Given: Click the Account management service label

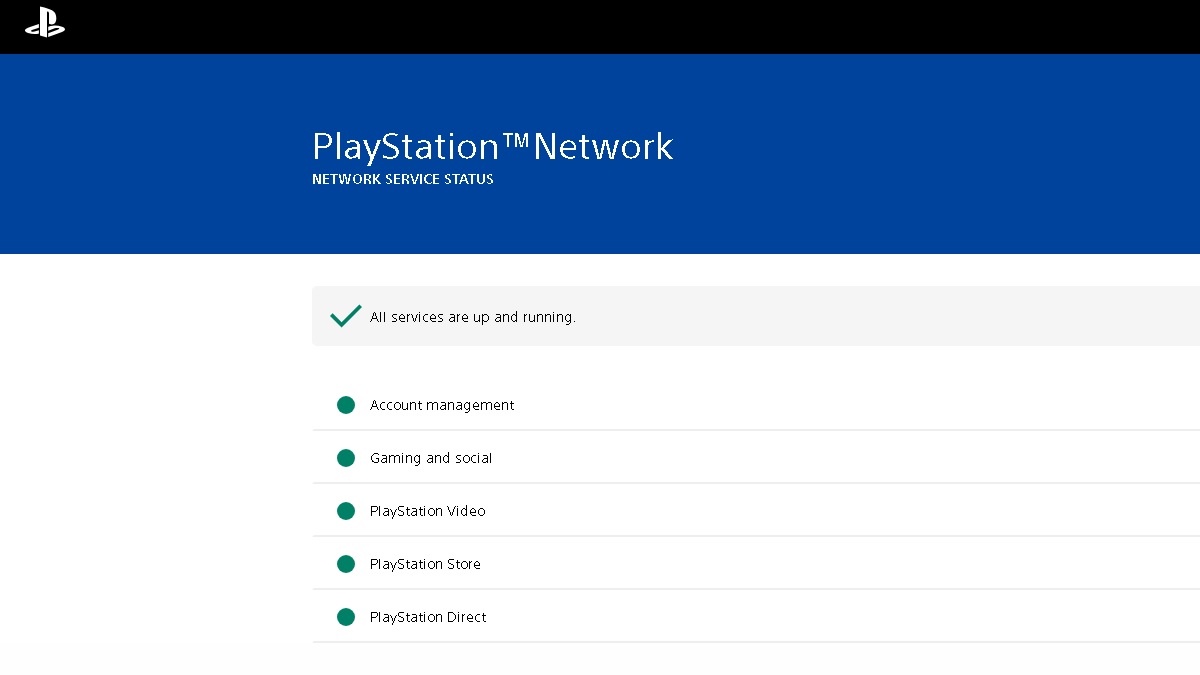Looking at the screenshot, I should click(x=441, y=405).
